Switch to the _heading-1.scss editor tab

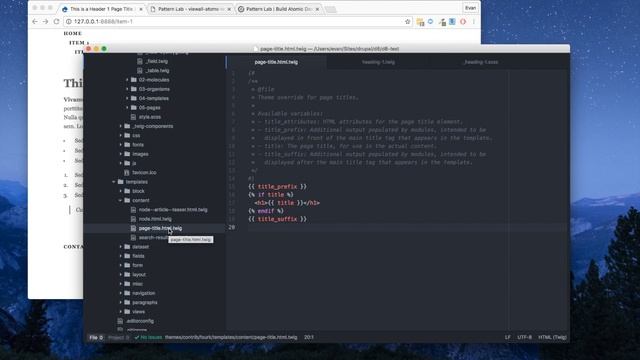480,62
